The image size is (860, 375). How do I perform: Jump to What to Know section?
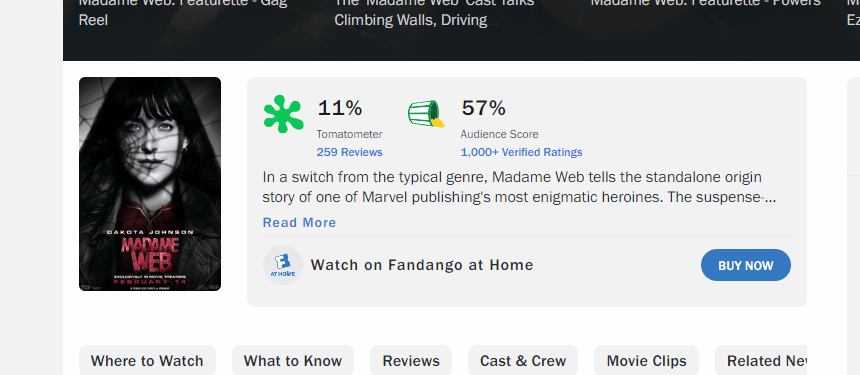tap(293, 361)
